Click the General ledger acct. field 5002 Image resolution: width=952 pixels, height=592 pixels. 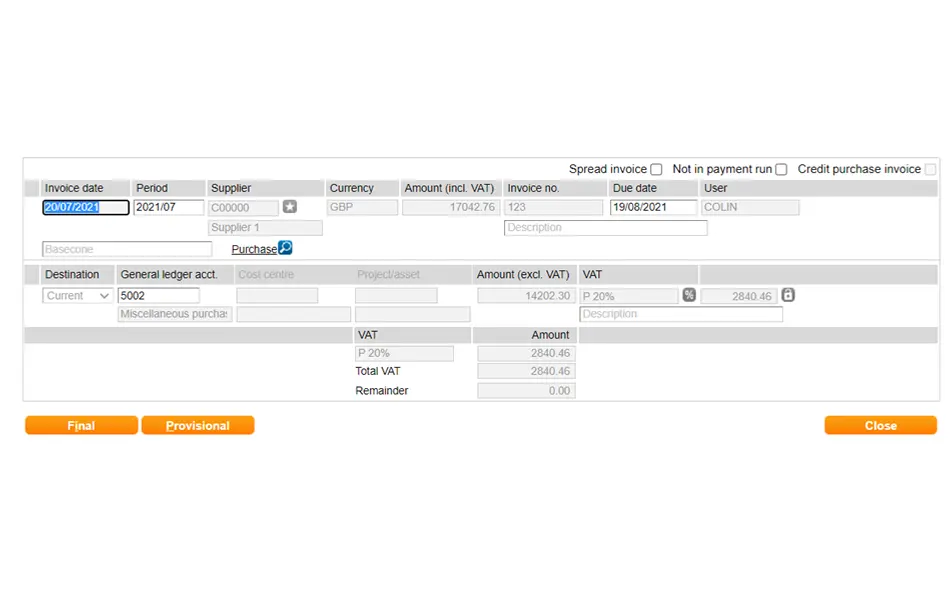click(158, 296)
